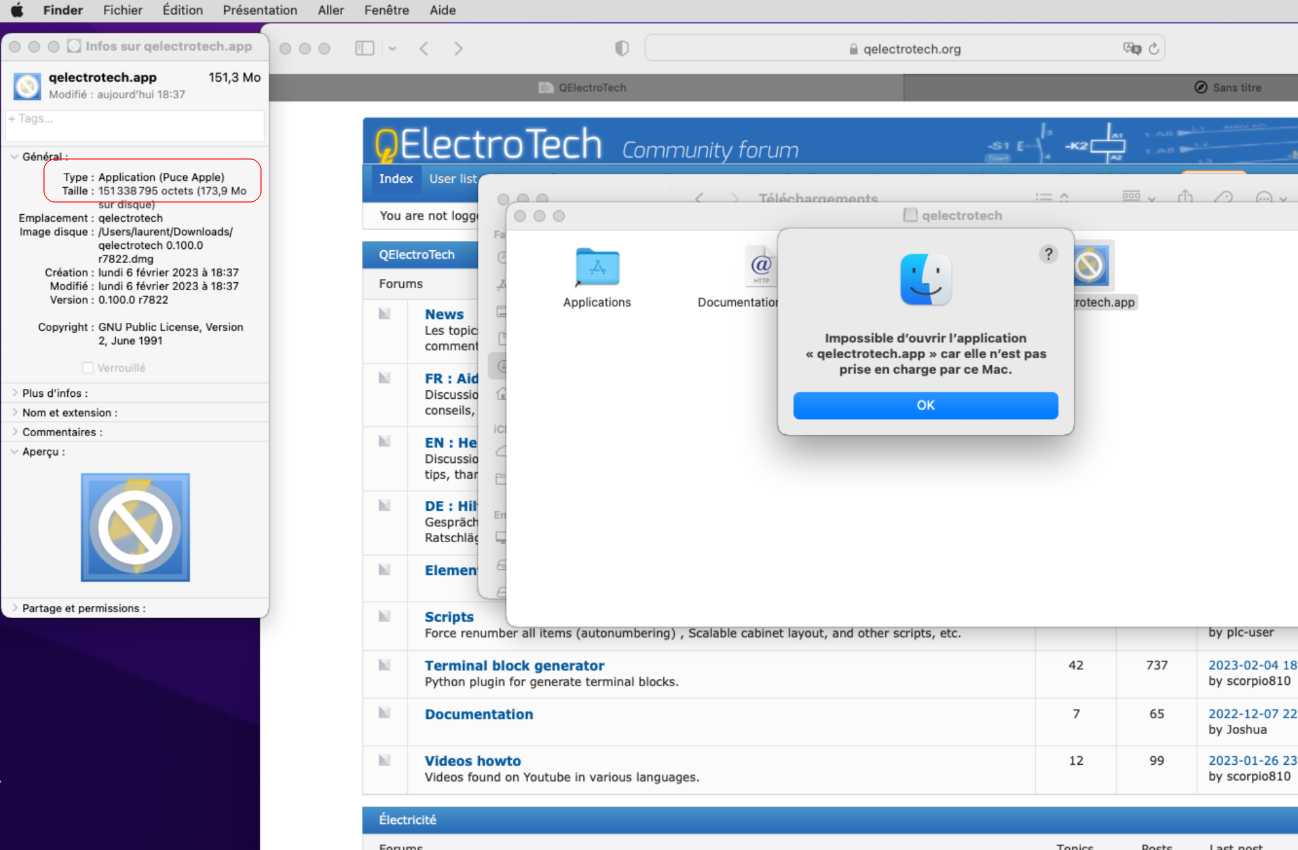Open the Aller menu
The height and width of the screenshot is (850, 1298).
click(x=331, y=10)
